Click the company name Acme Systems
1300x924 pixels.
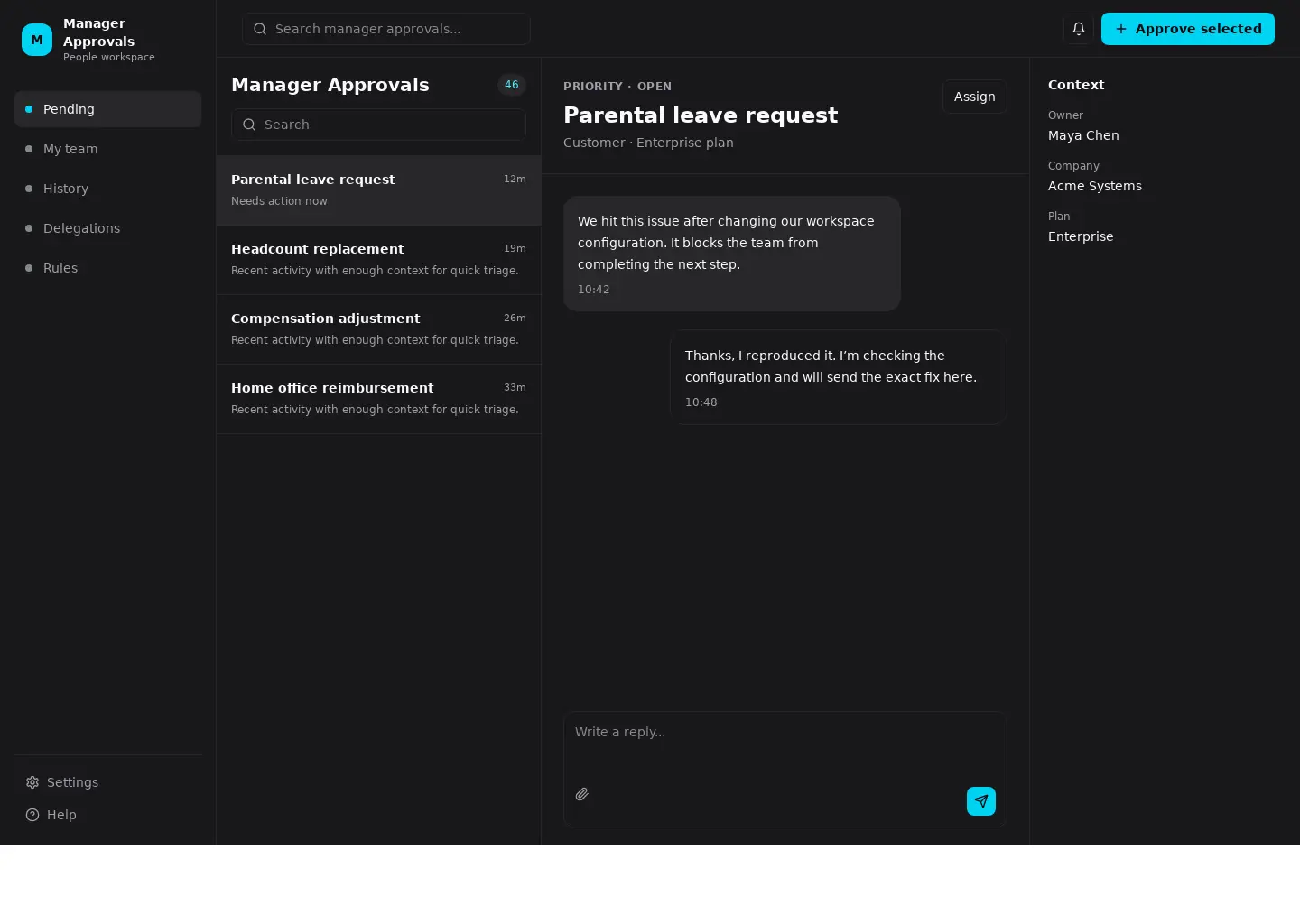[x=1095, y=186]
